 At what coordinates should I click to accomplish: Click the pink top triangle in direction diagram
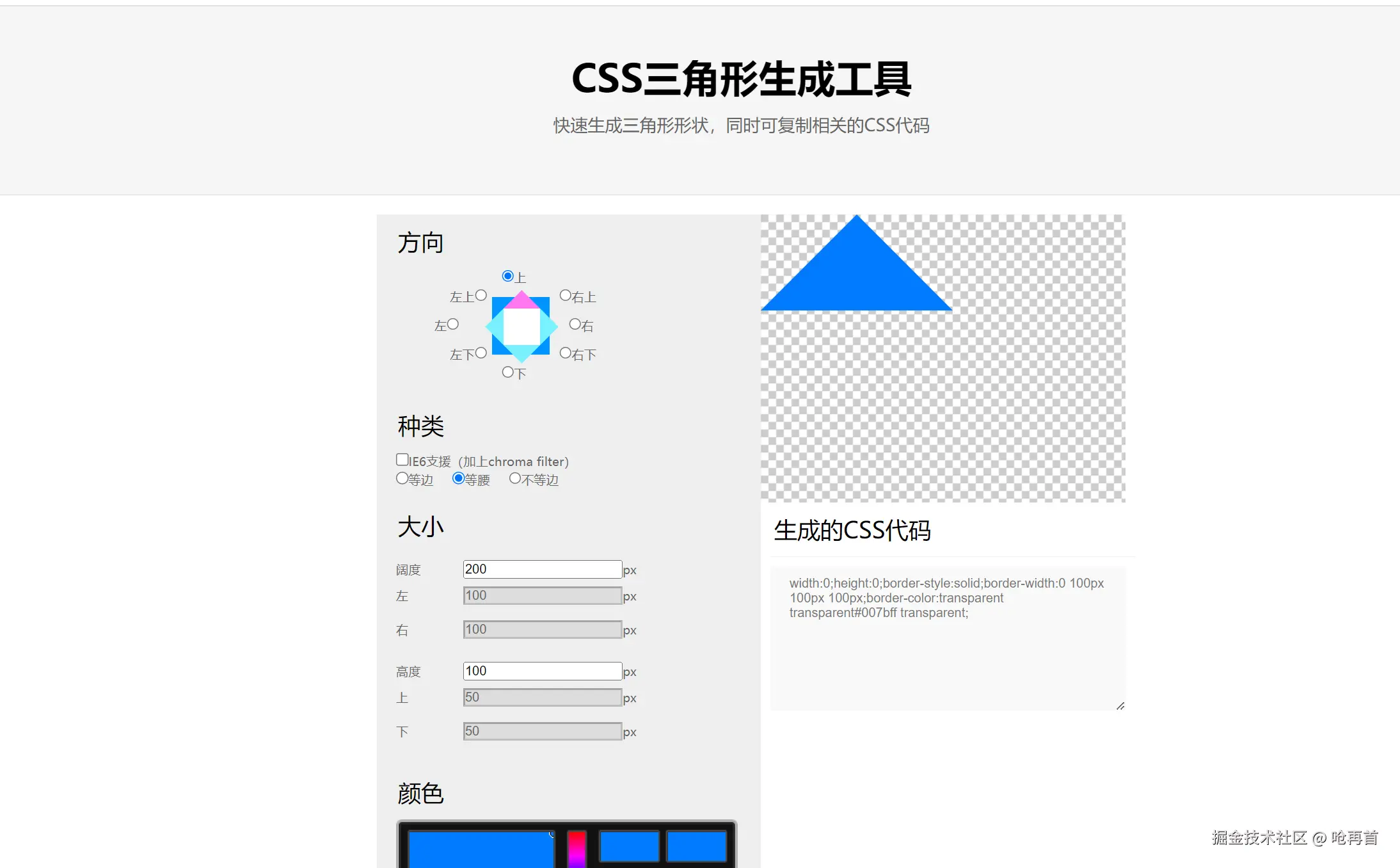click(521, 300)
